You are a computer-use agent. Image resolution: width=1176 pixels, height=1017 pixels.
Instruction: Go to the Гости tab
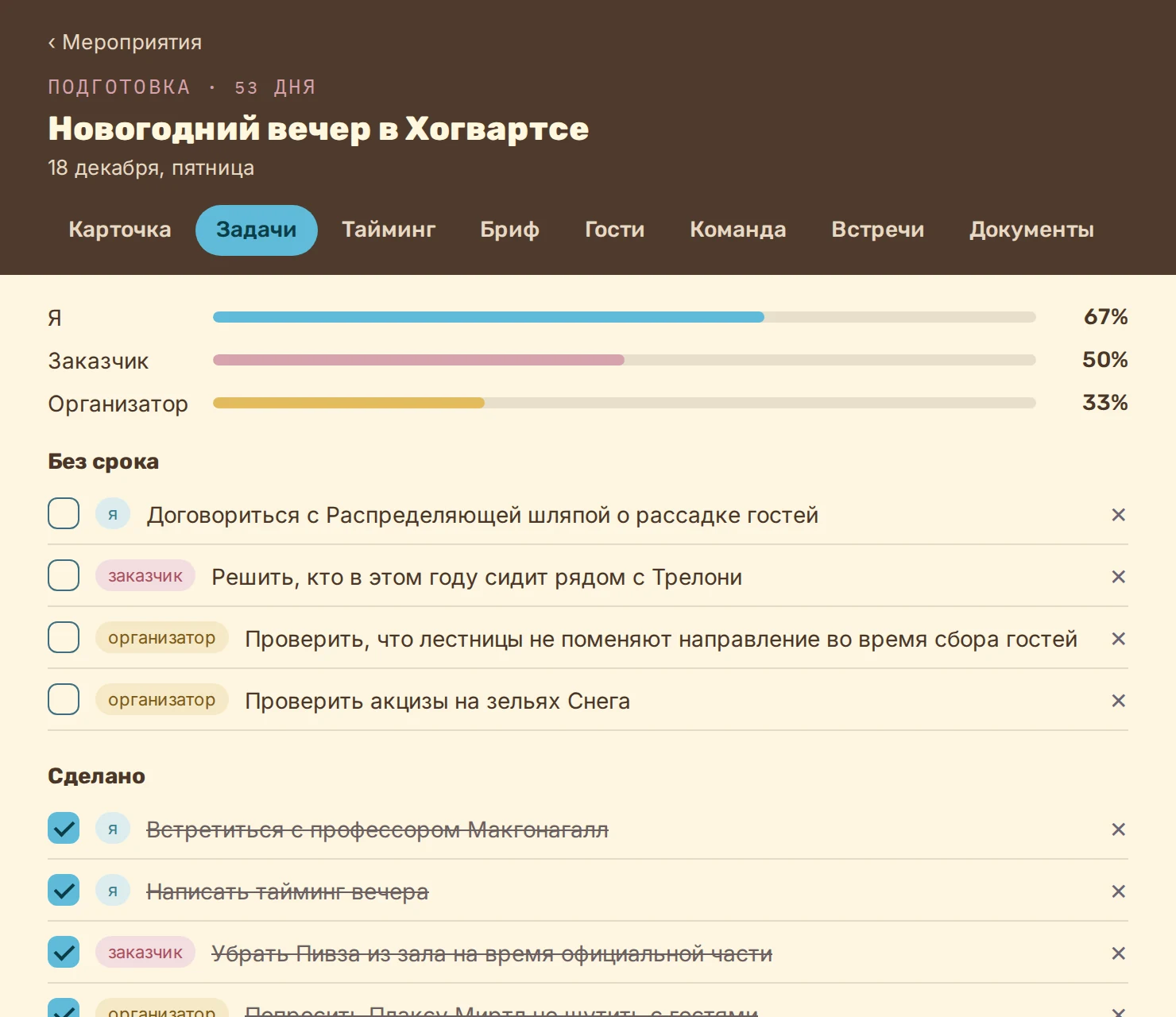tap(614, 230)
